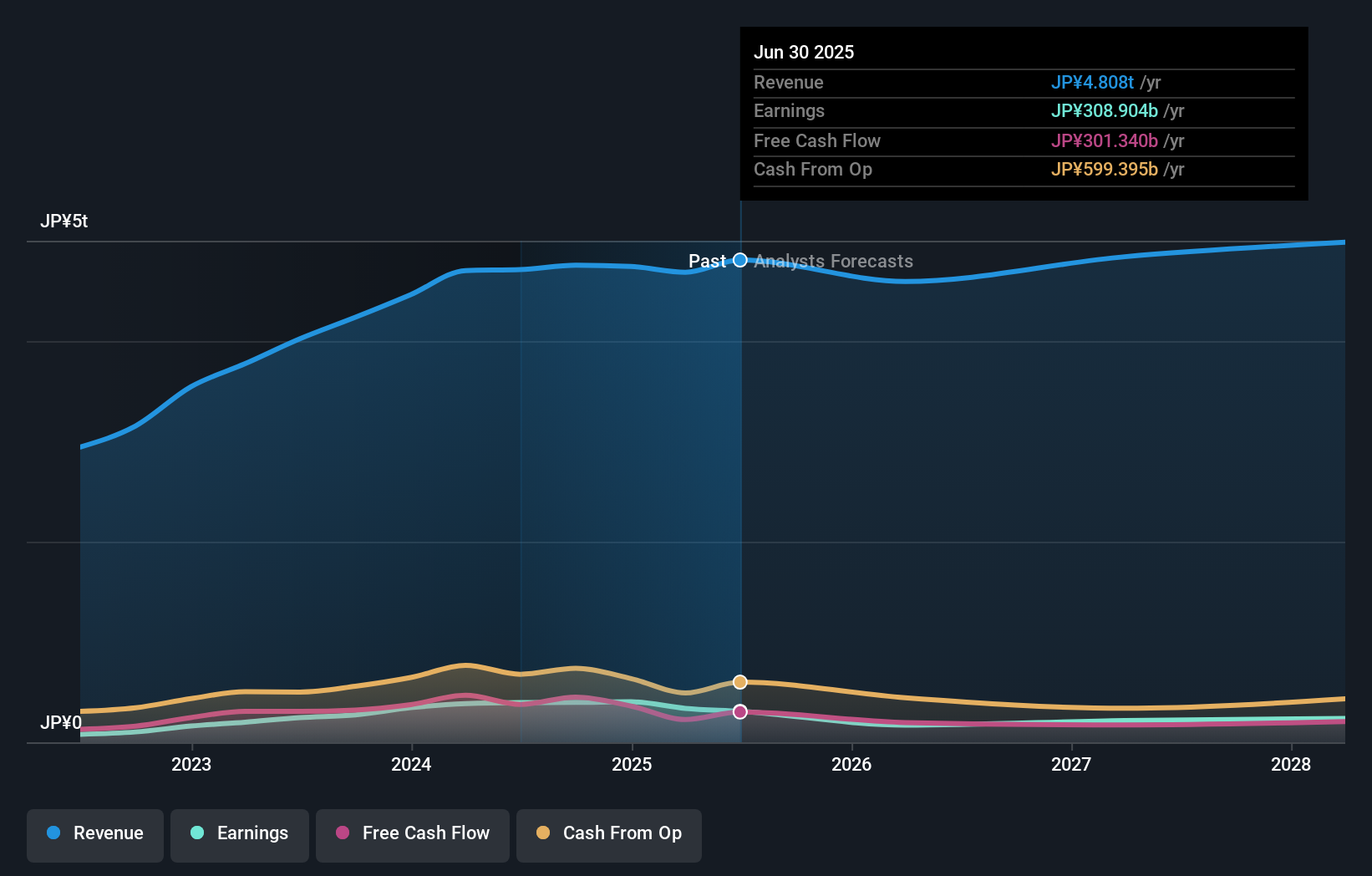Collapse the tooltip by clicking its header
This screenshot has width=1372, height=876.
(805, 52)
